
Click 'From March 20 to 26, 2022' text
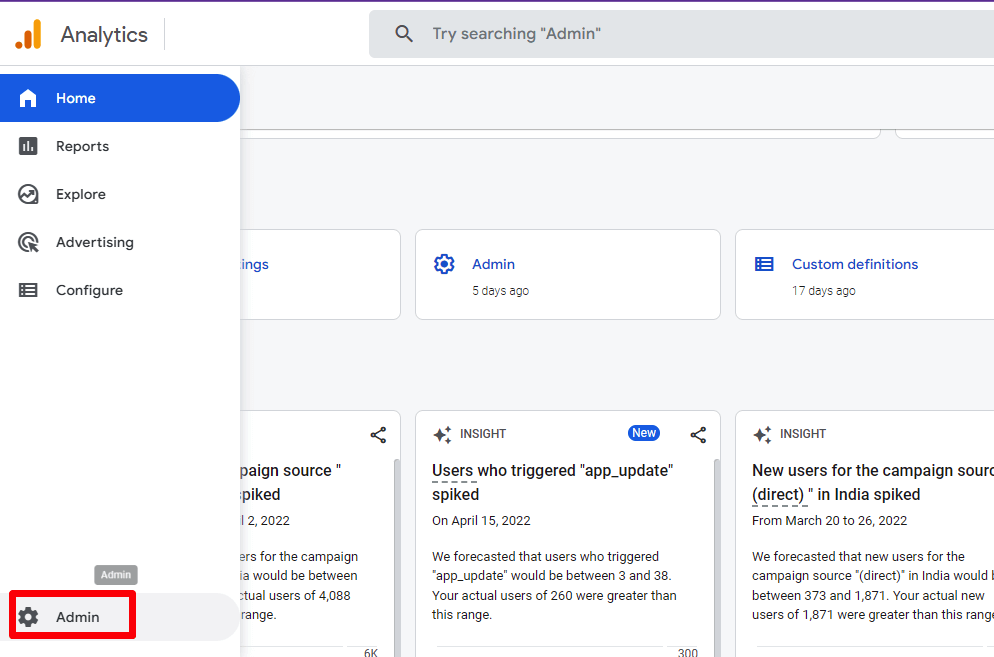829,521
